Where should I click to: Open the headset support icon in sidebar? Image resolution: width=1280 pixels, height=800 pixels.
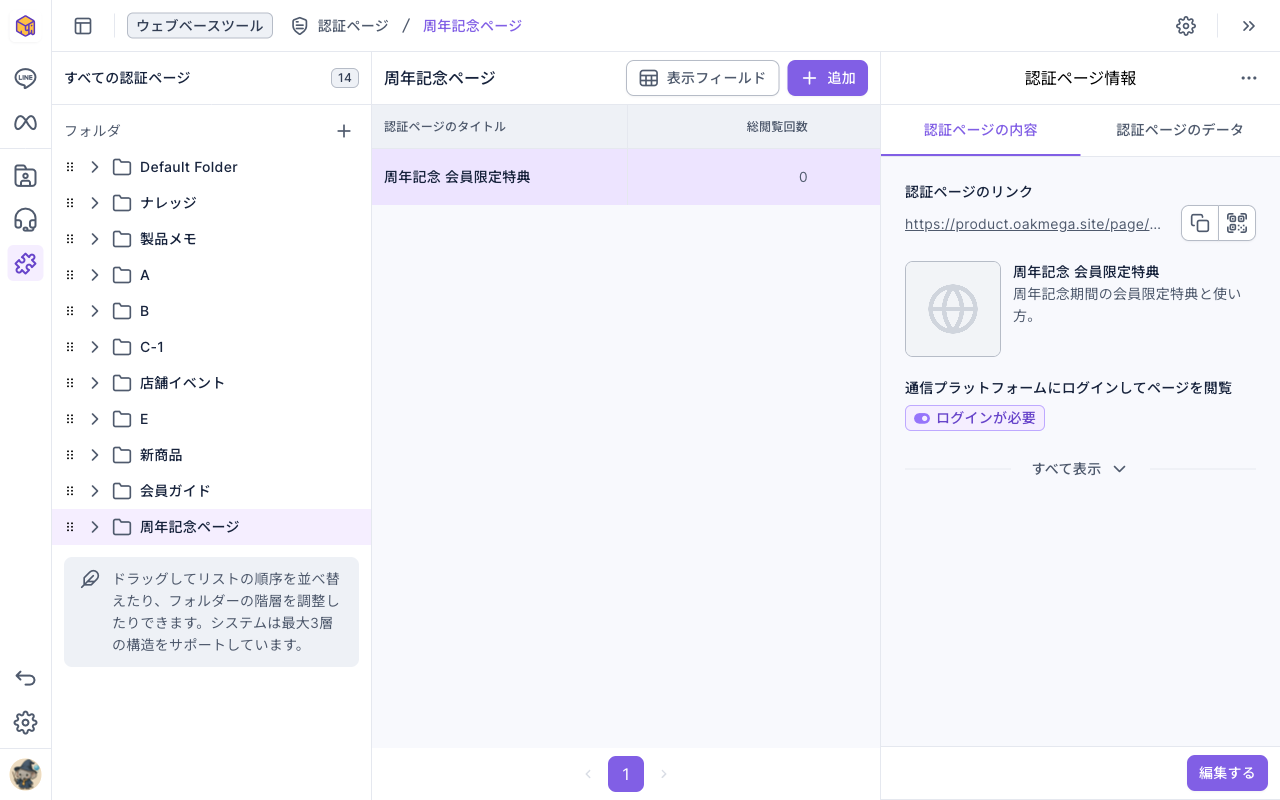coord(25,220)
